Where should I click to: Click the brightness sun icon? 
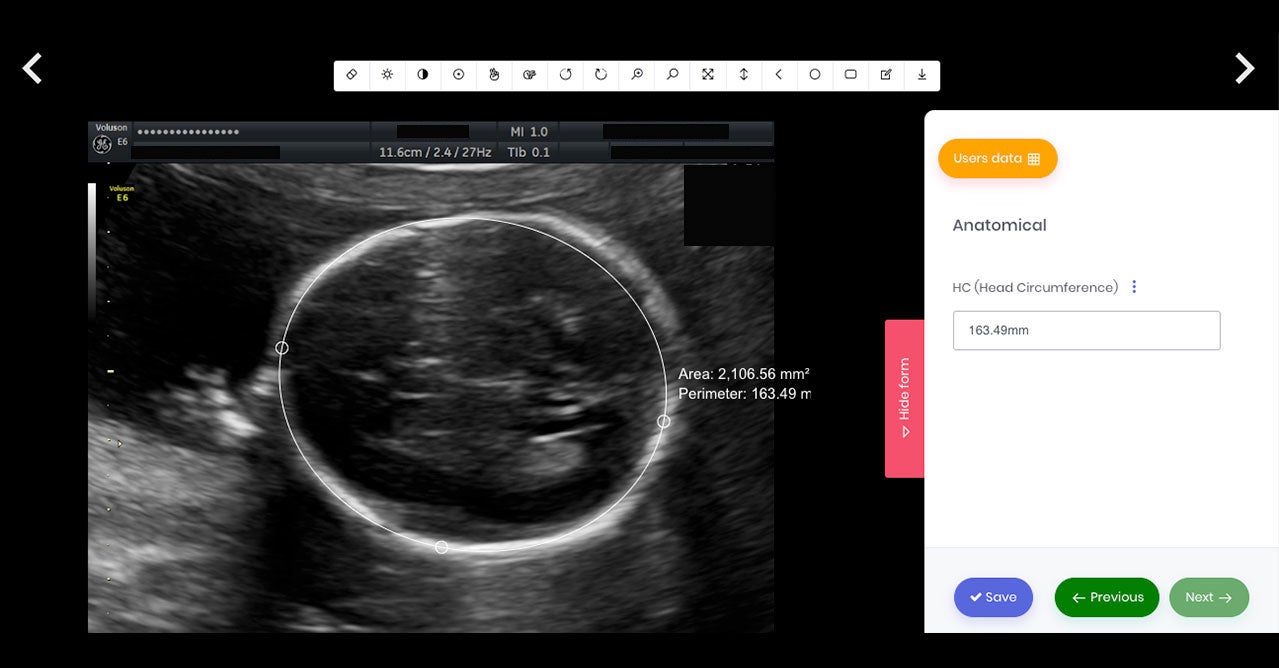click(387, 75)
